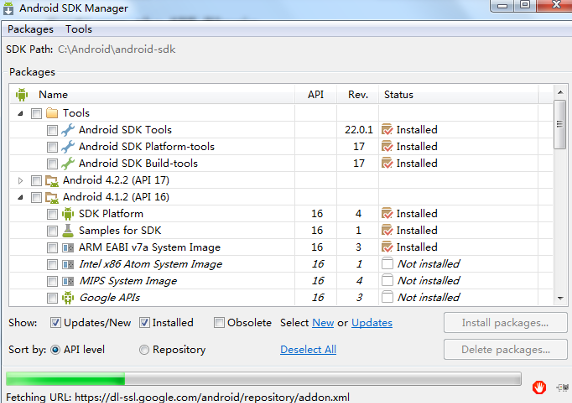Enable the Obsolete checkbox
This screenshot has width=572, height=403.
point(219,322)
